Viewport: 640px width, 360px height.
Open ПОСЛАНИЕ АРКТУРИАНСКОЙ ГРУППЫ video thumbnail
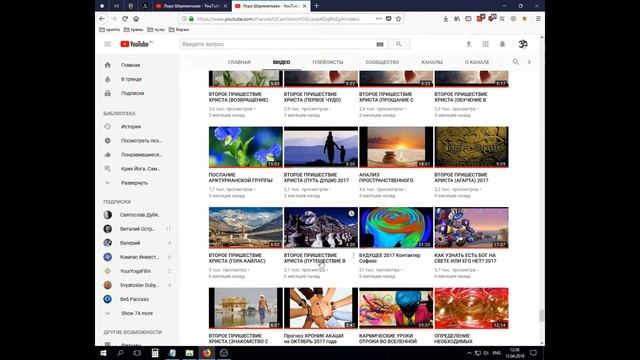[246, 147]
